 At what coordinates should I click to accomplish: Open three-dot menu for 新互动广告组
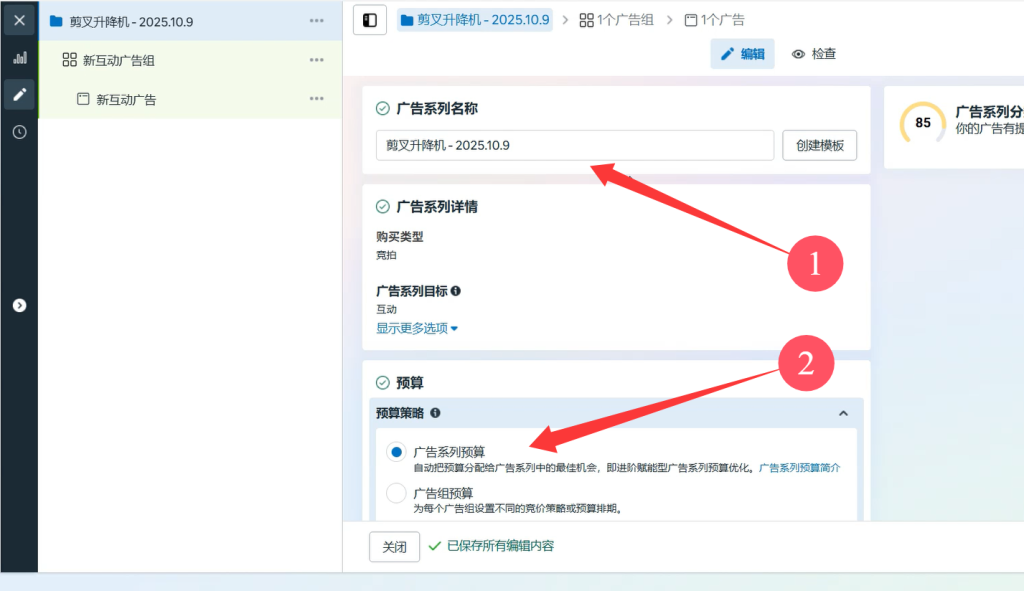[x=317, y=60]
